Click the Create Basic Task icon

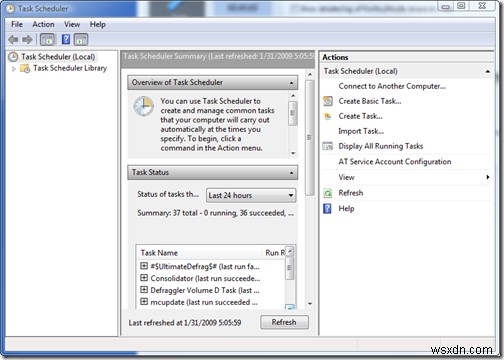[328, 101]
